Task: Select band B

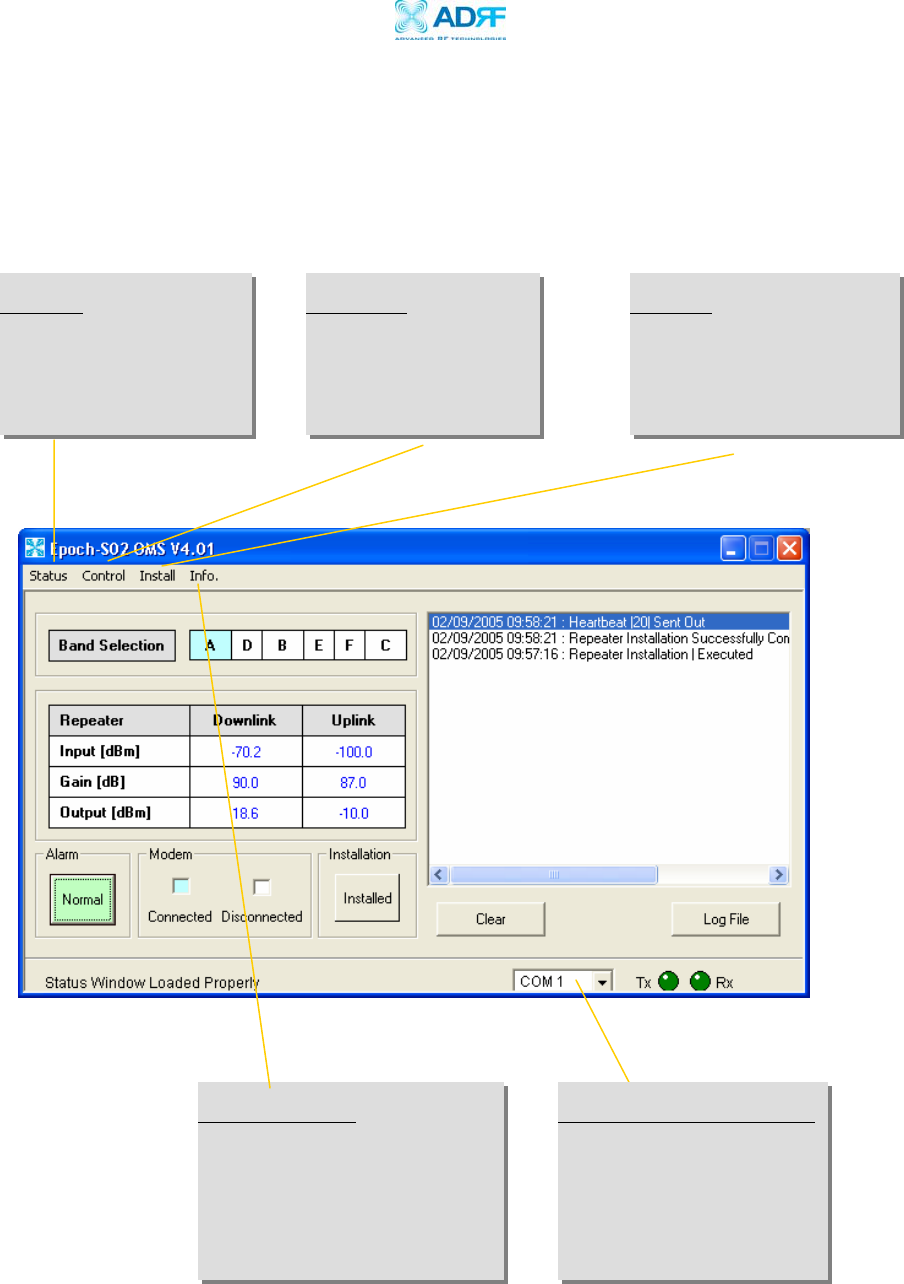Action: [x=282, y=646]
